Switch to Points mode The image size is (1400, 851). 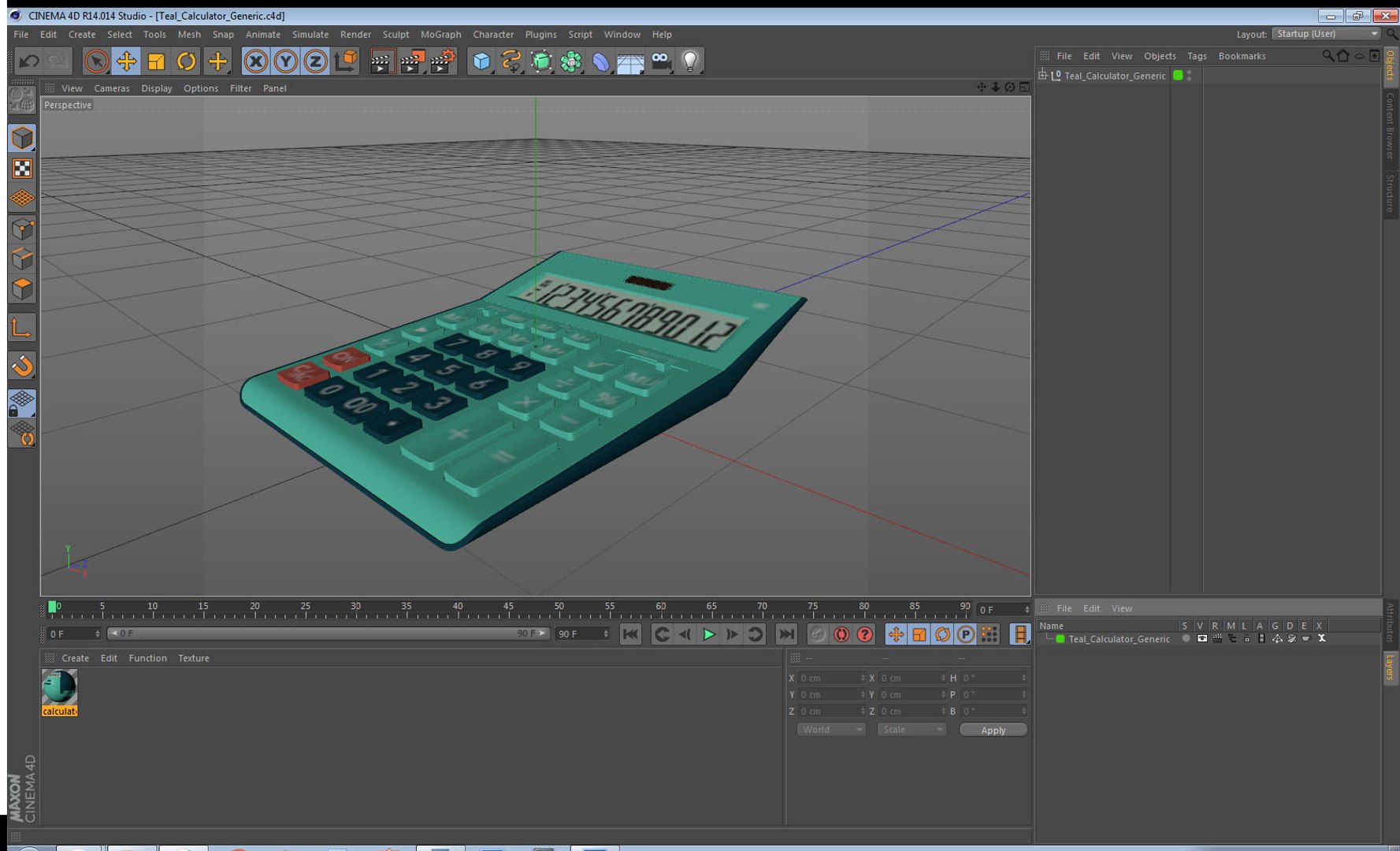click(x=22, y=229)
